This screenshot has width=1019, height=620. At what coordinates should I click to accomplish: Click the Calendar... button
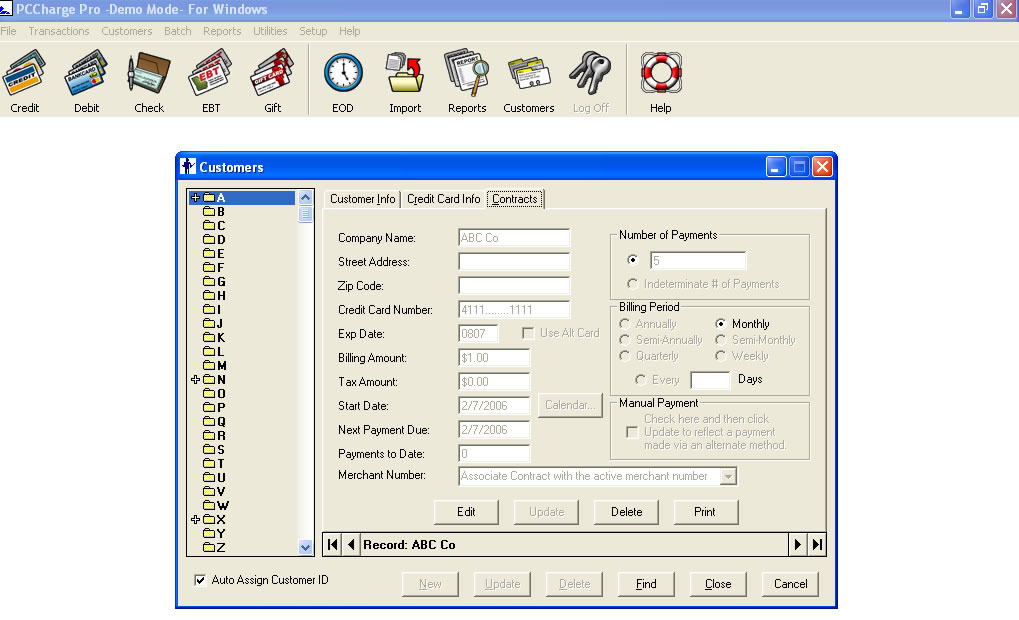coord(570,406)
